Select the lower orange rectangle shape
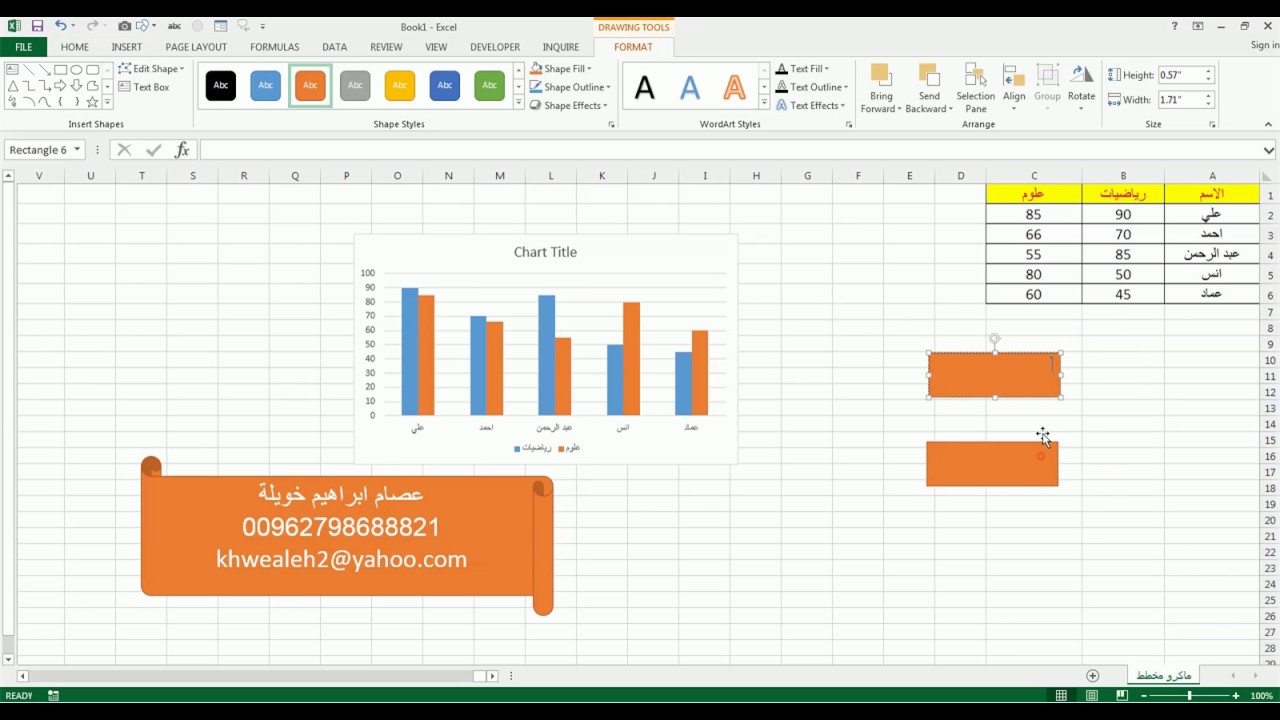 [x=992, y=464]
